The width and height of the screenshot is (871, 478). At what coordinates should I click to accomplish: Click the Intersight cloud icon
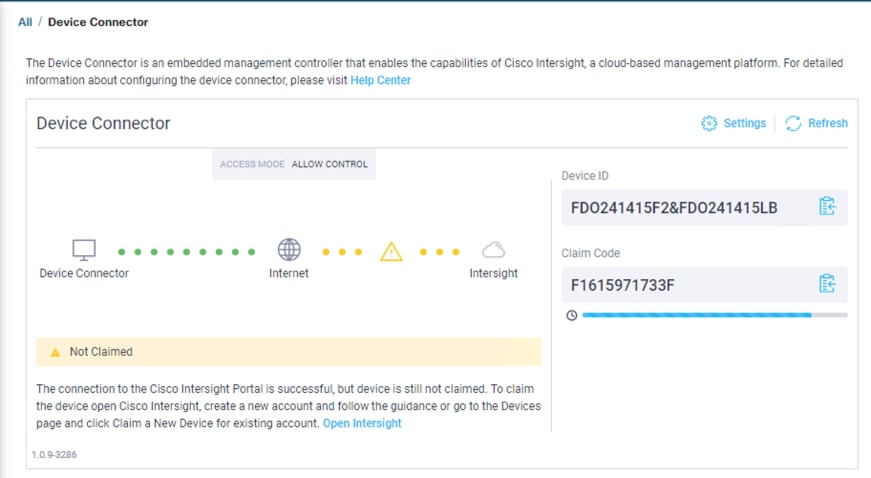493,250
